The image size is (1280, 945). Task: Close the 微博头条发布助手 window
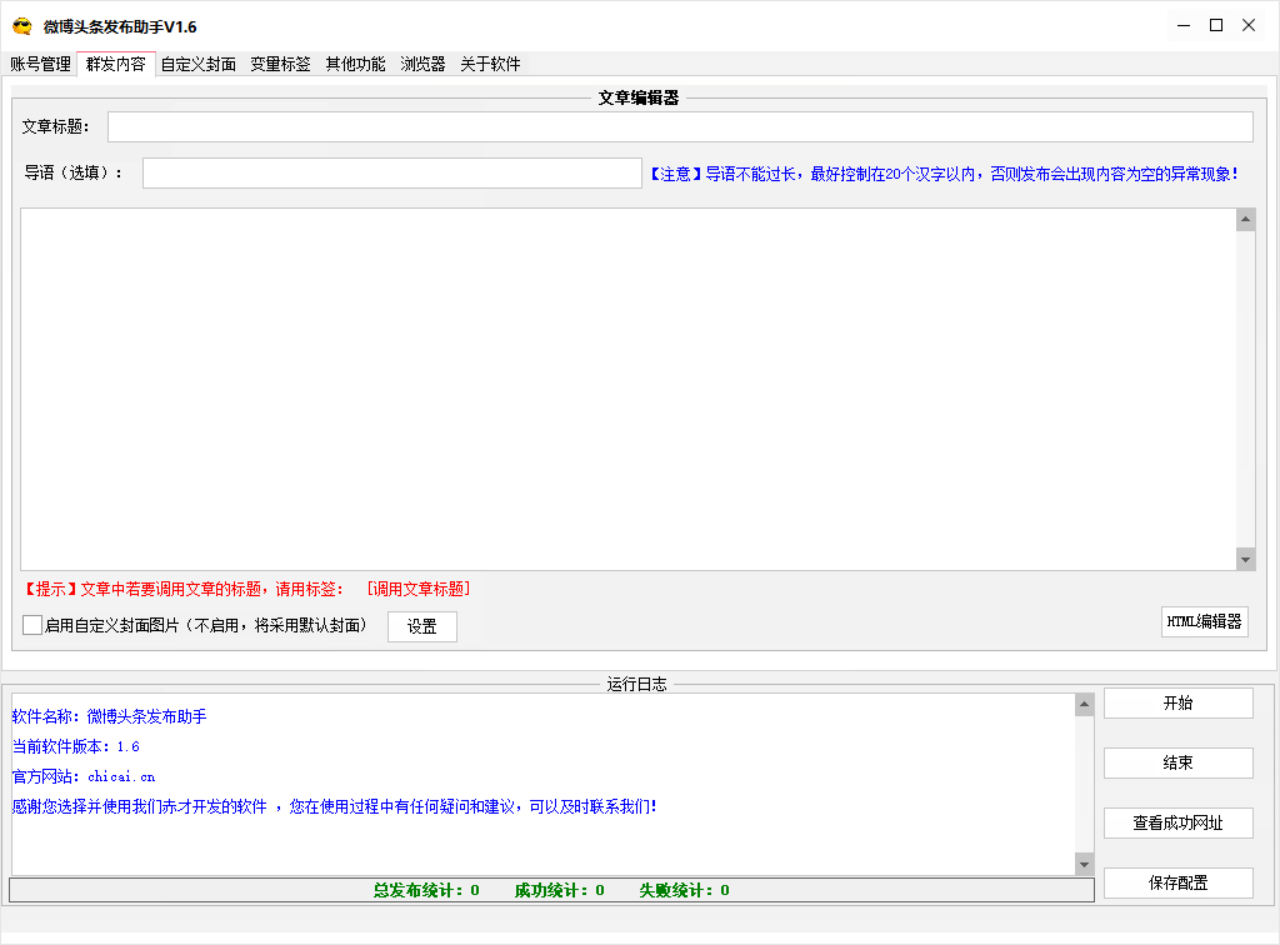pyautogui.click(x=1249, y=26)
